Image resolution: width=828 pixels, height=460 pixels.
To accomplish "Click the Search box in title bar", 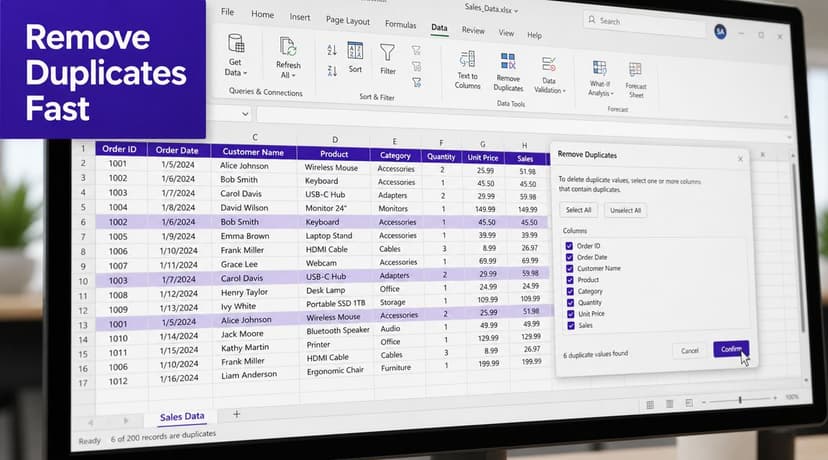I will tap(644, 24).
